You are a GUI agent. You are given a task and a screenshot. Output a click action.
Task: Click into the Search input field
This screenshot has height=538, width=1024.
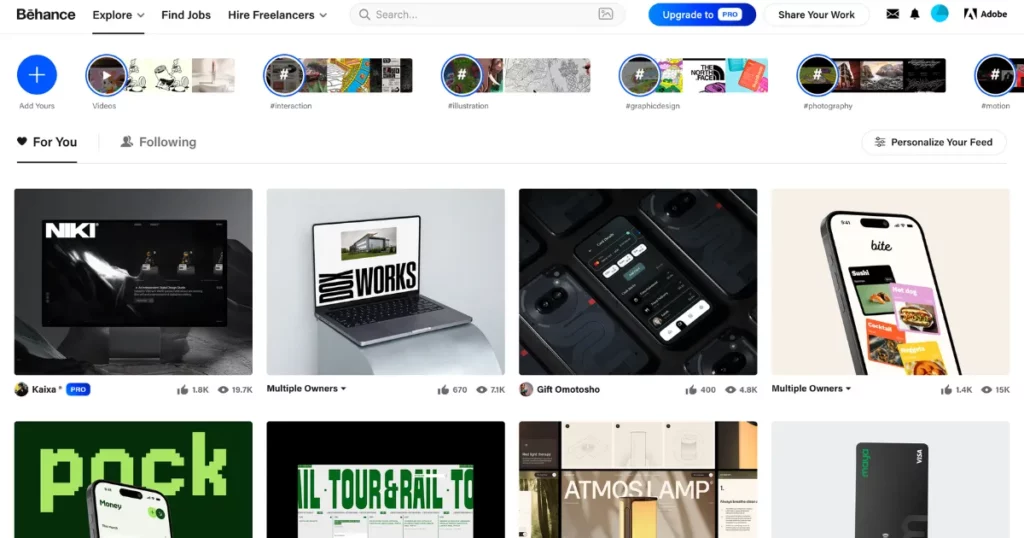tap(480, 15)
